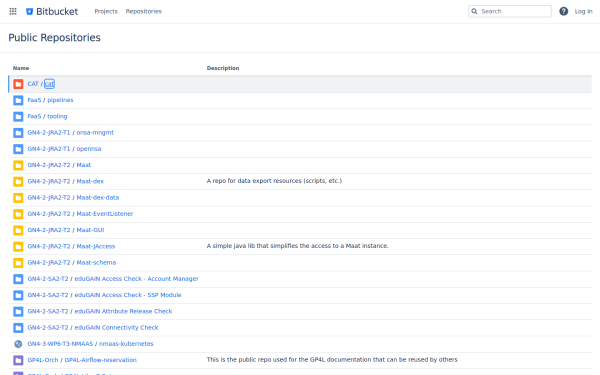Open the pipelines repository link

(60, 100)
